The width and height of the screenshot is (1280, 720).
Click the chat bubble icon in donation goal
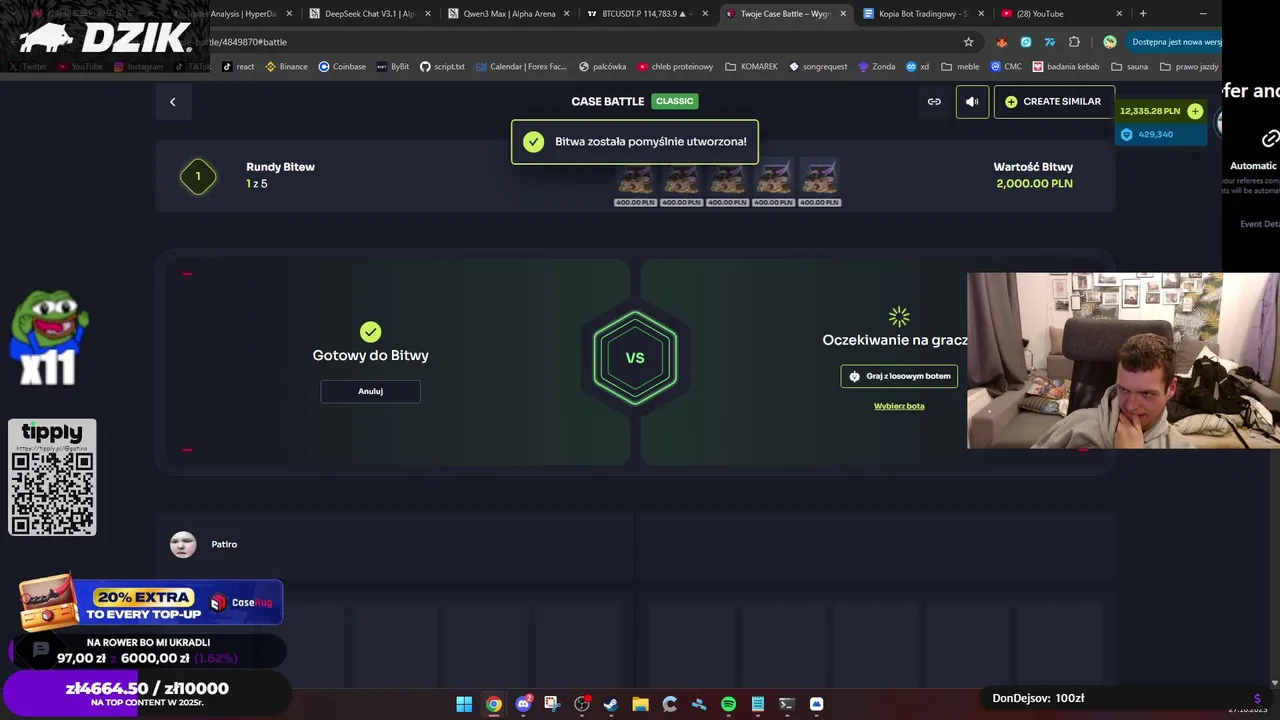(41, 650)
